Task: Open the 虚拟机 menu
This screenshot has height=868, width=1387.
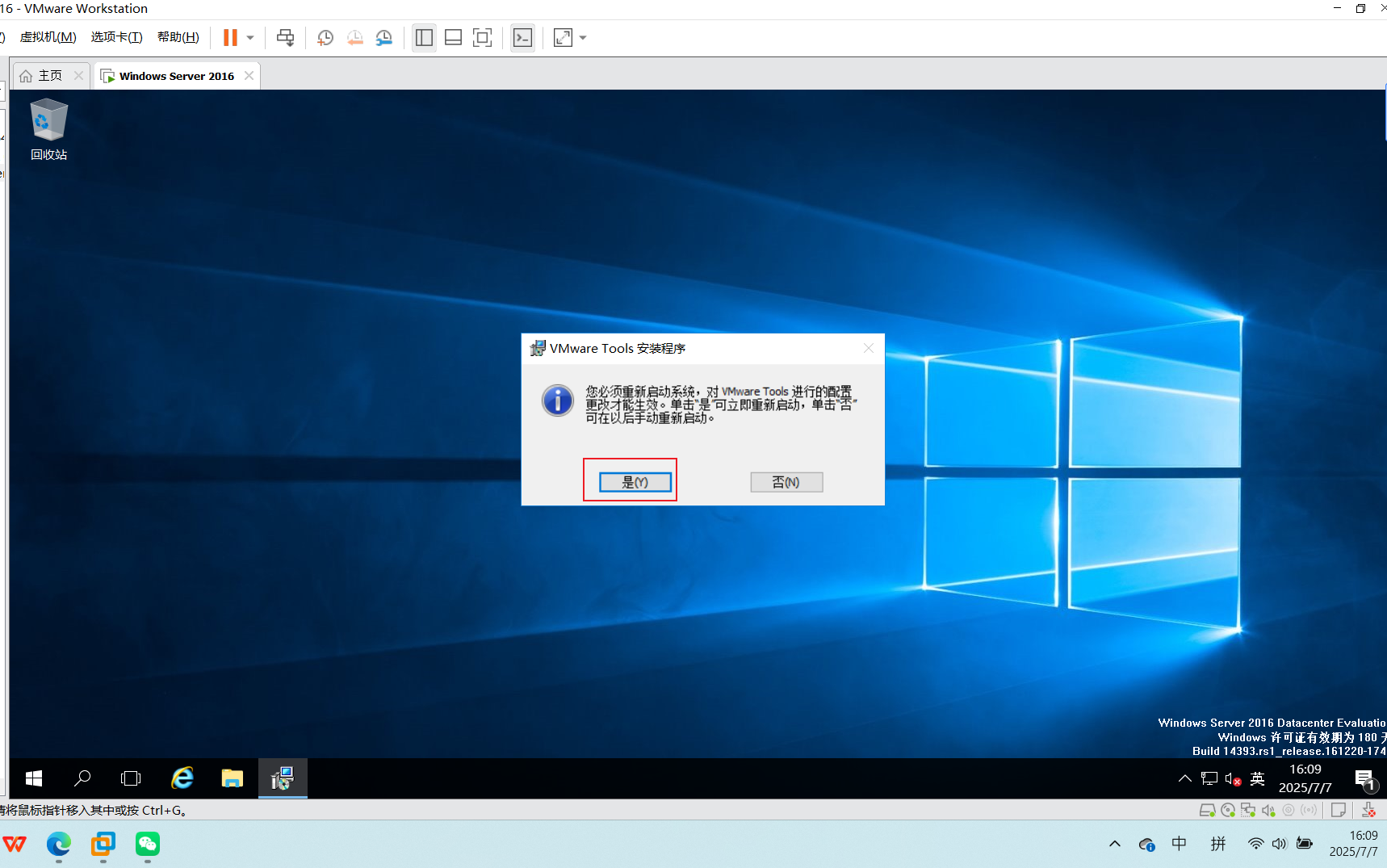Action: click(48, 36)
